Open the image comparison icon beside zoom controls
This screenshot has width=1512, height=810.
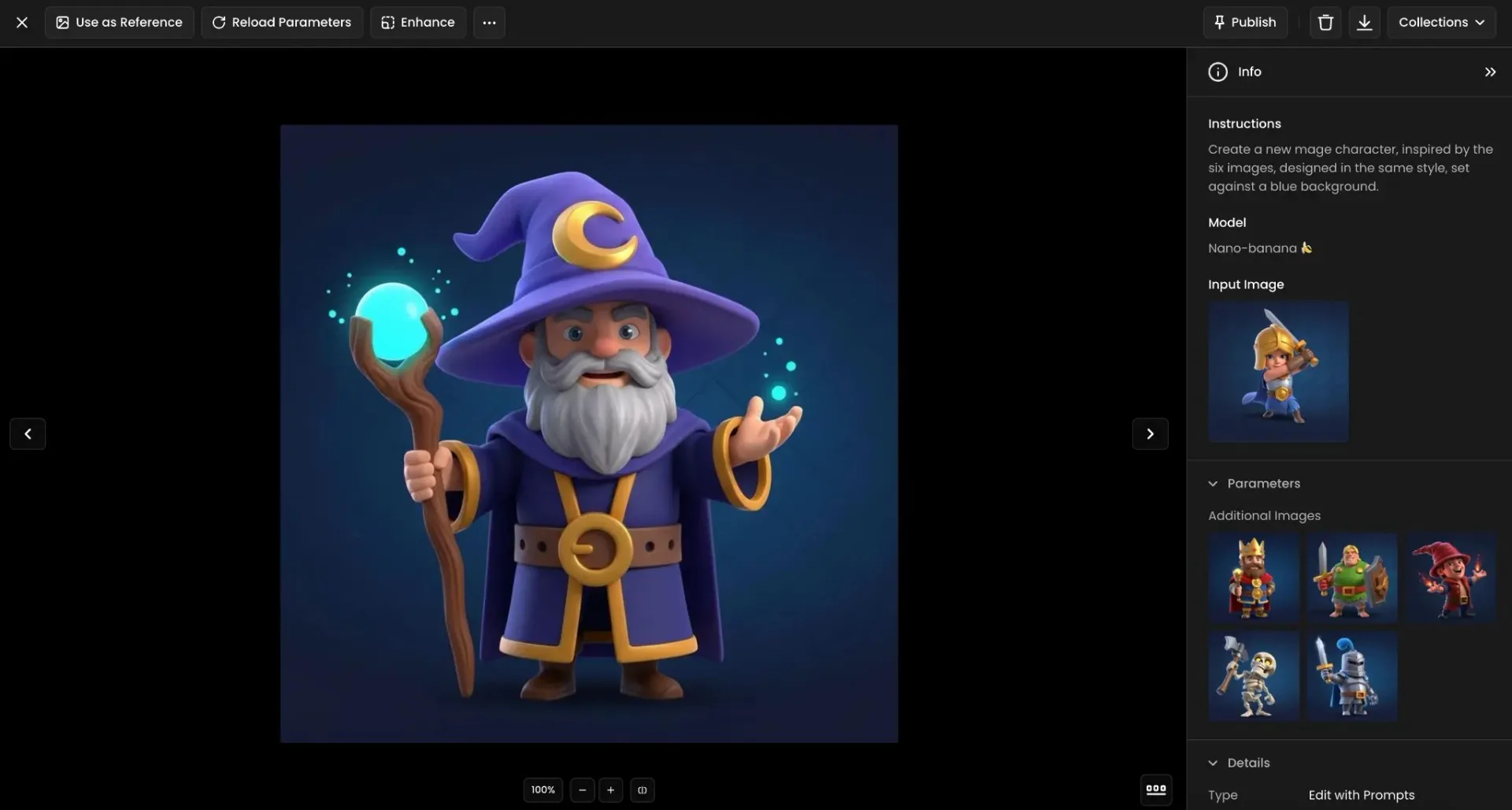pyautogui.click(x=643, y=790)
